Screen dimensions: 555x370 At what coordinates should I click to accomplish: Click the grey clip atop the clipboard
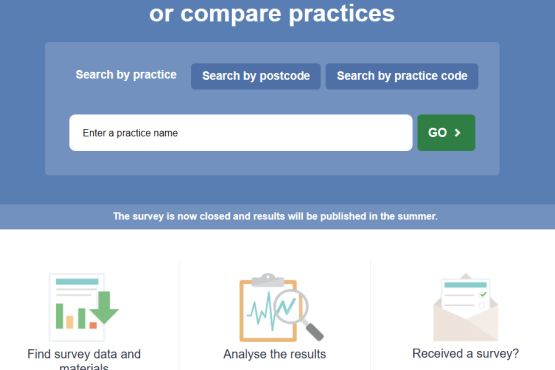click(268, 280)
